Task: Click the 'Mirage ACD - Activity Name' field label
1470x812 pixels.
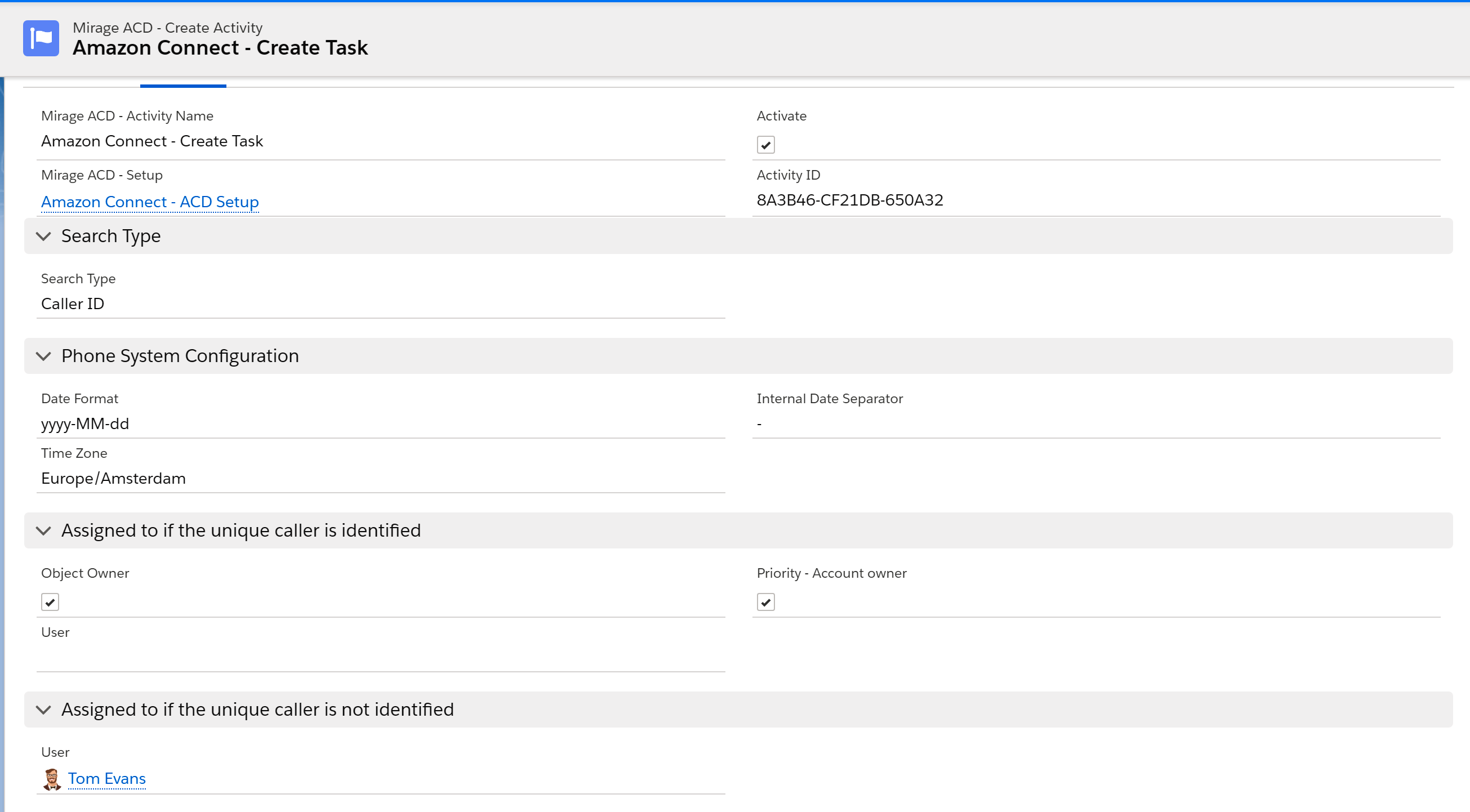Action: (127, 116)
